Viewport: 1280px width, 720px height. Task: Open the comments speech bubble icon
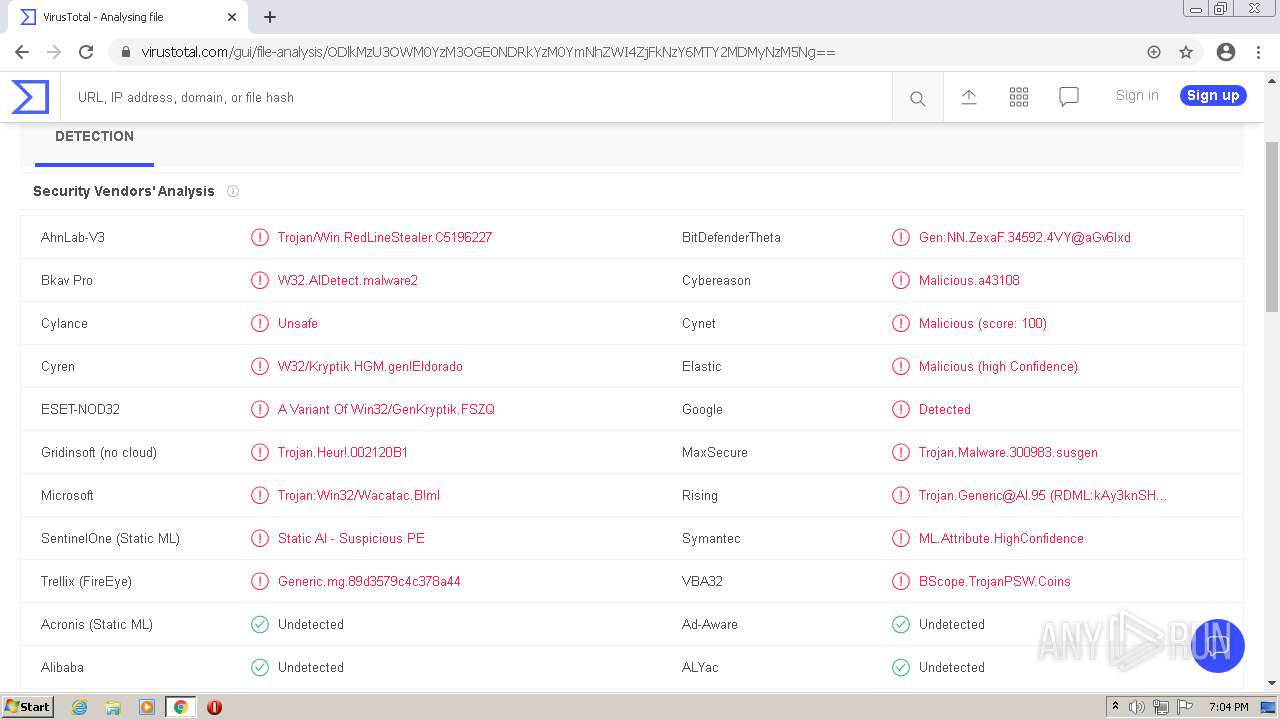pyautogui.click(x=1069, y=97)
